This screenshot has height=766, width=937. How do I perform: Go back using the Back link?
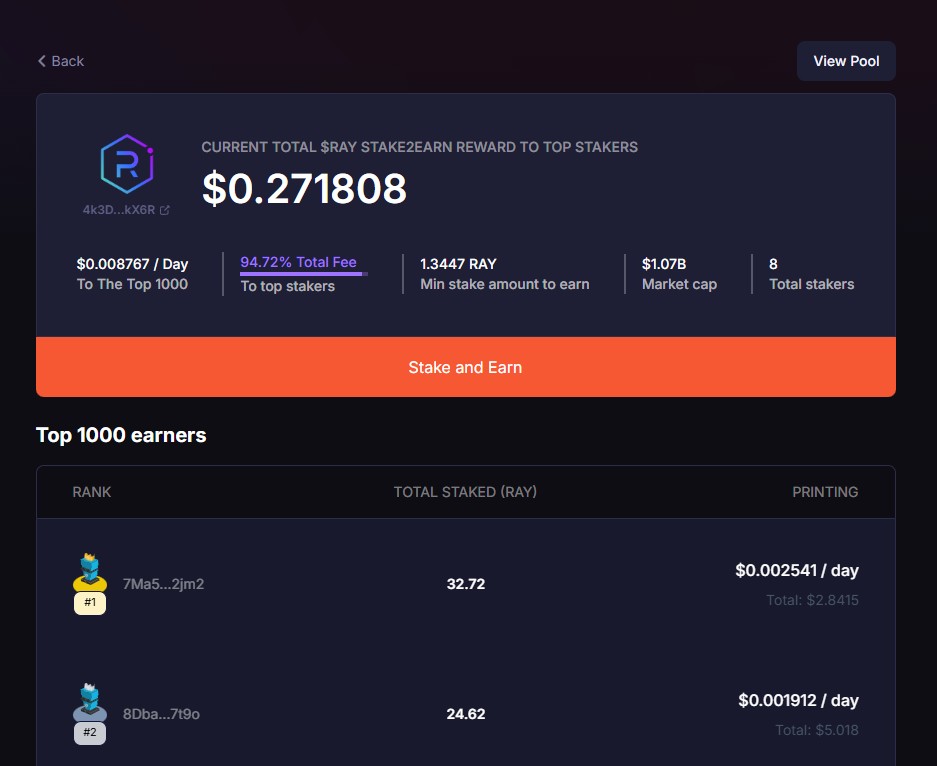click(x=67, y=61)
